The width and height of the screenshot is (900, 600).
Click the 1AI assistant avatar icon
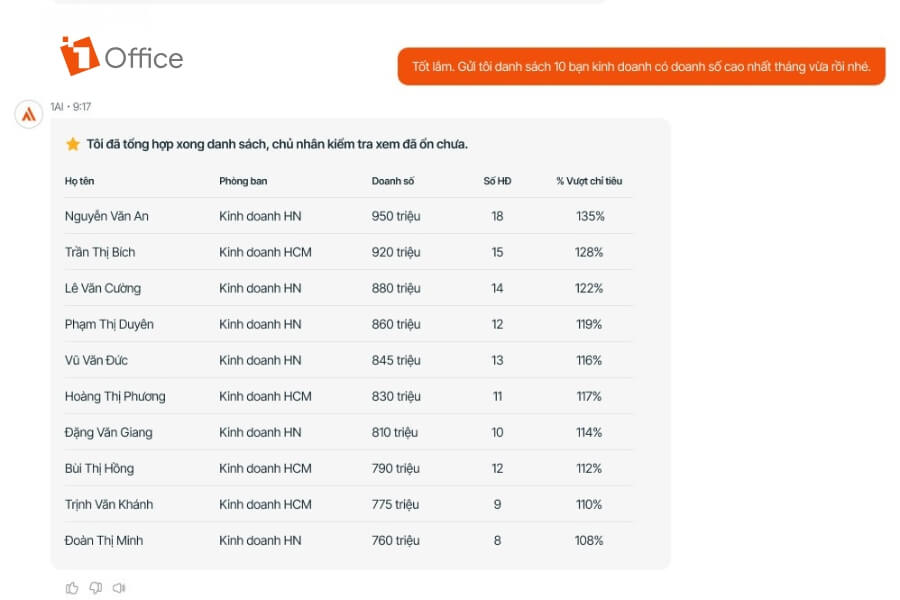pyautogui.click(x=29, y=114)
